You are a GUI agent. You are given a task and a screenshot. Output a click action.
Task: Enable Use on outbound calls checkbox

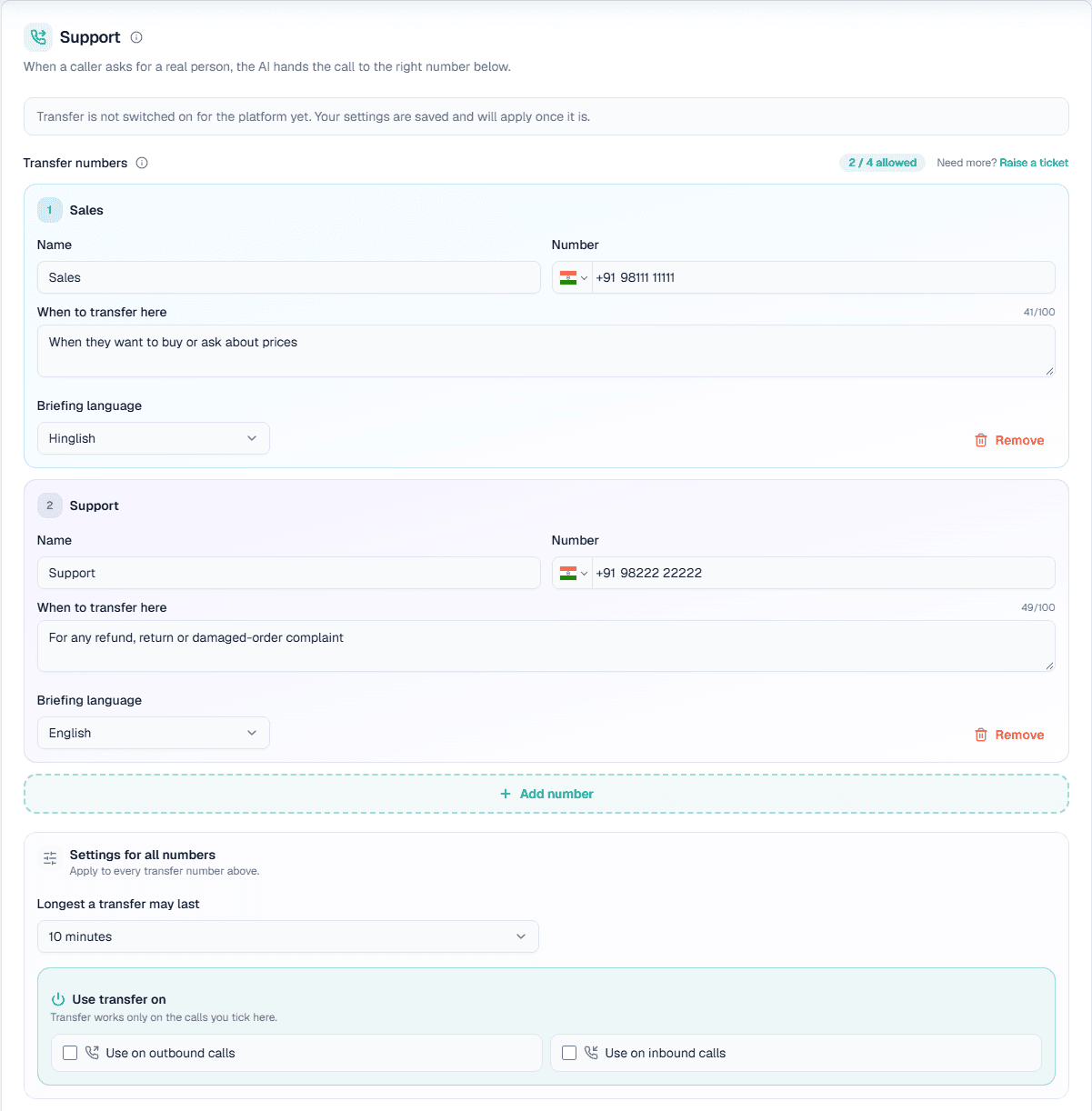pos(70,1053)
